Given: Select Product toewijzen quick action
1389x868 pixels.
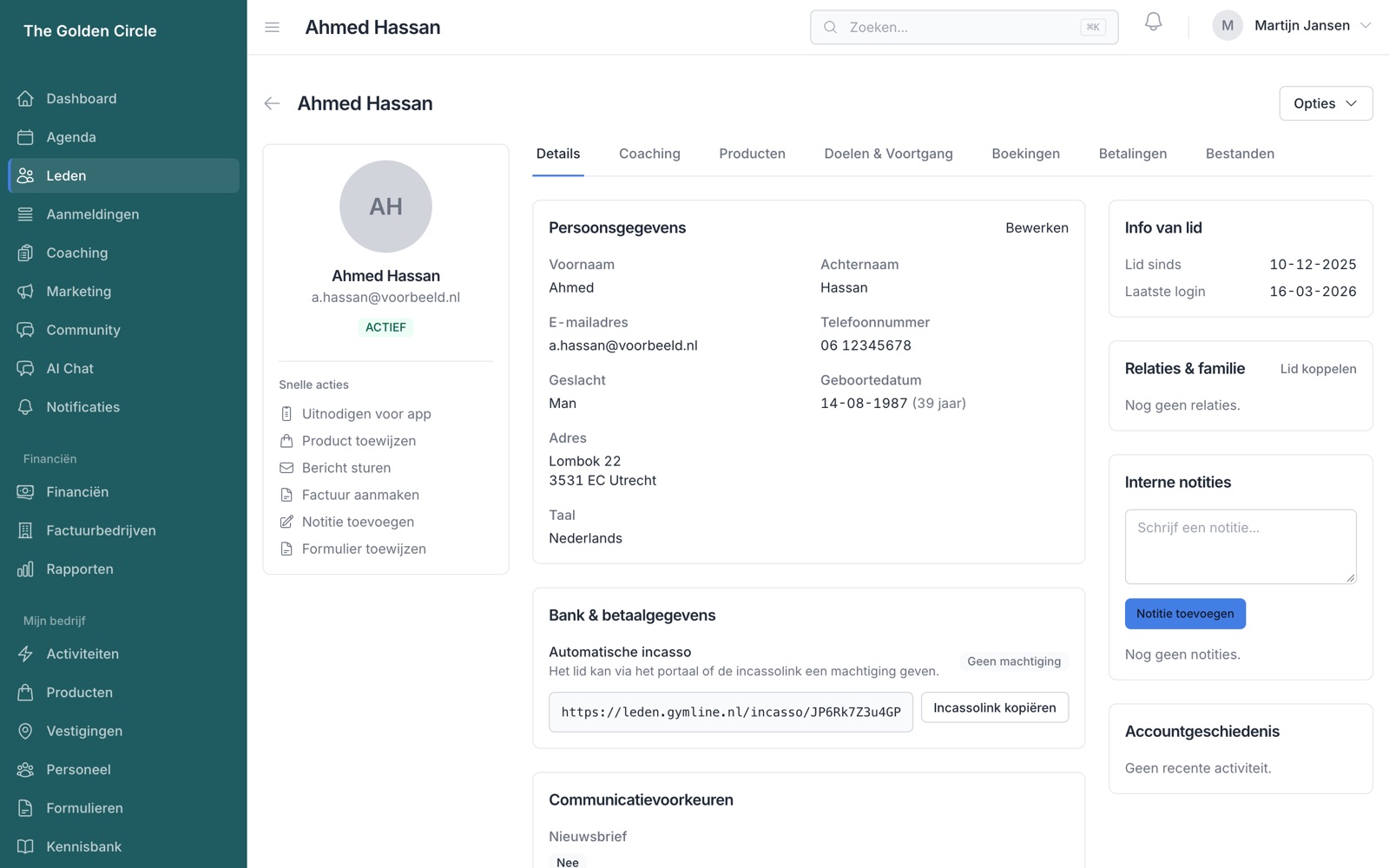Looking at the screenshot, I should 347,441.
